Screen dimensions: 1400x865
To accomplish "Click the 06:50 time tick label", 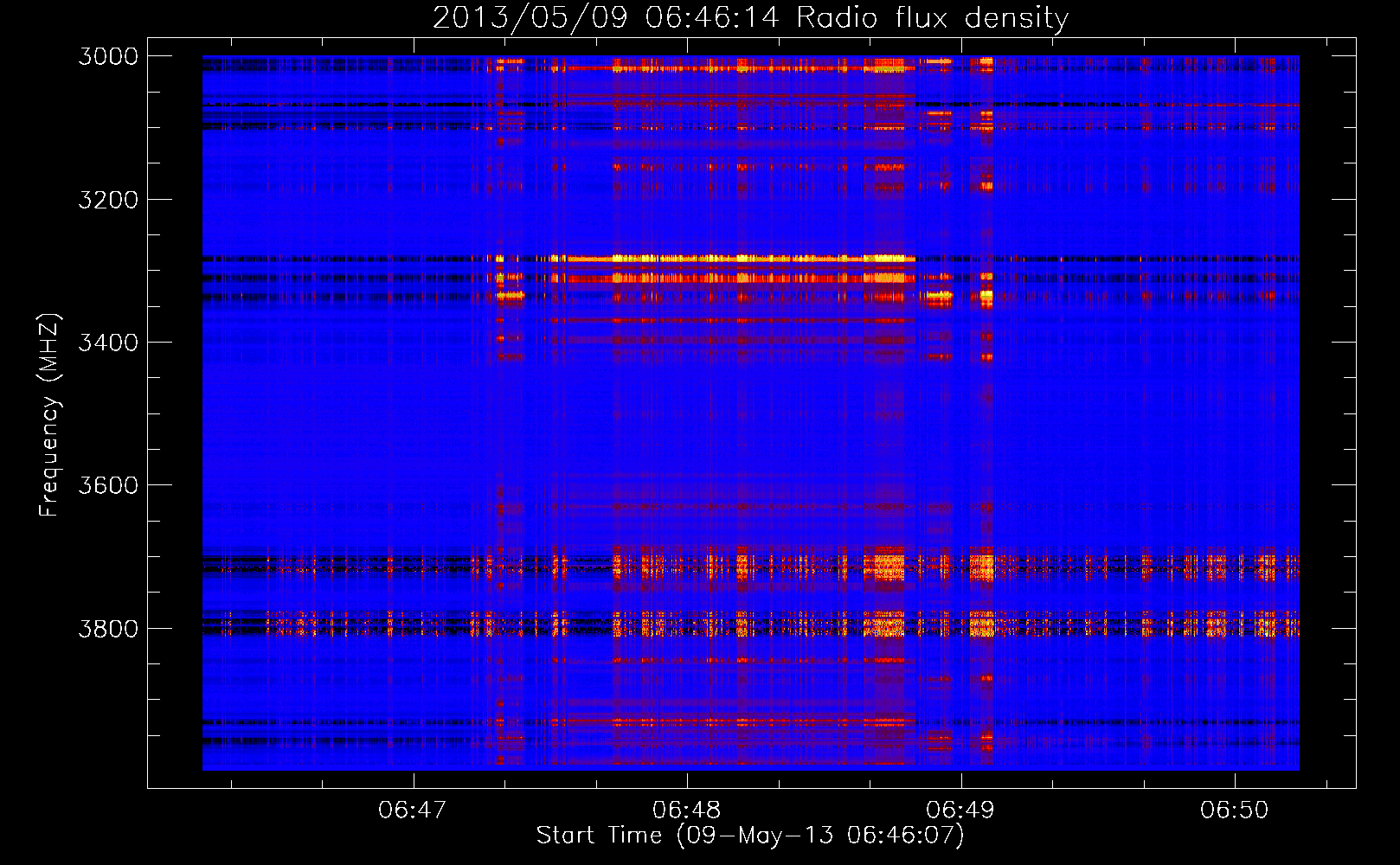I will tap(1235, 811).
